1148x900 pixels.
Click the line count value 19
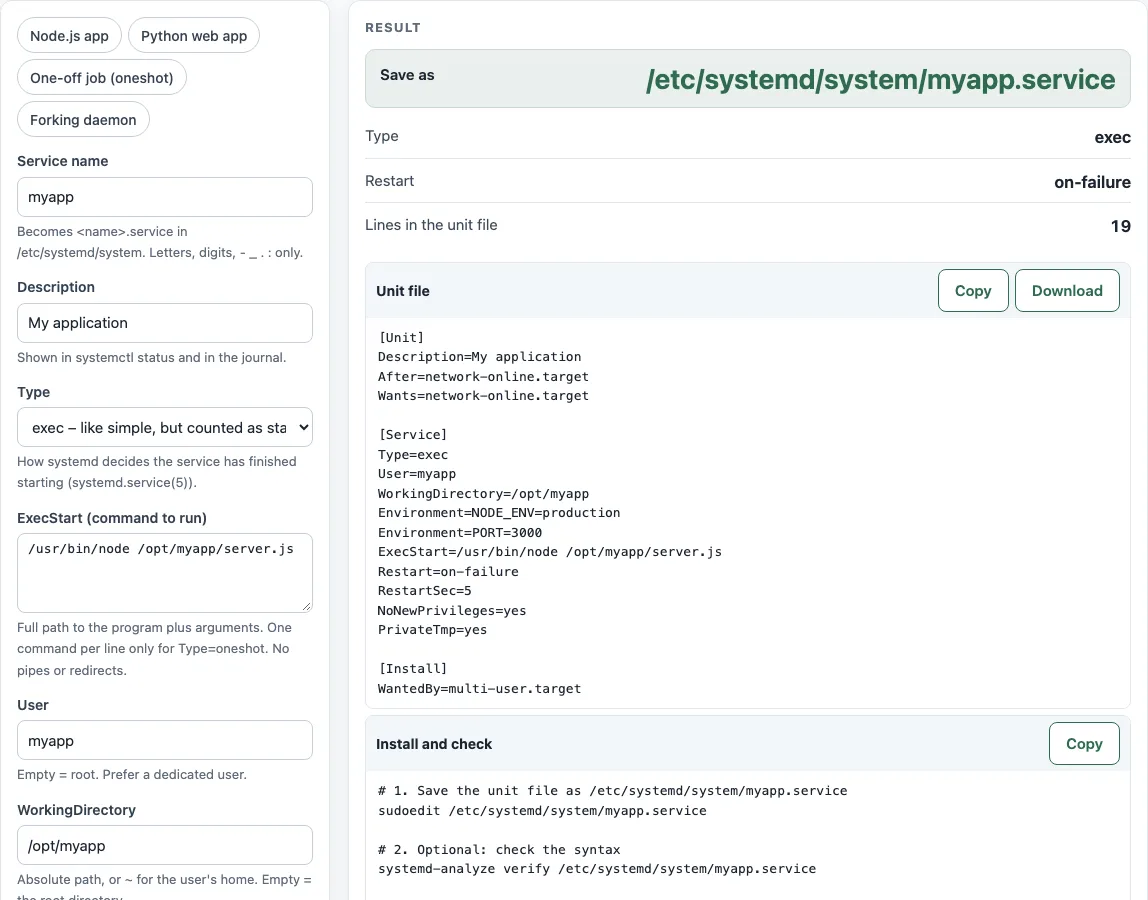pyautogui.click(x=1120, y=226)
